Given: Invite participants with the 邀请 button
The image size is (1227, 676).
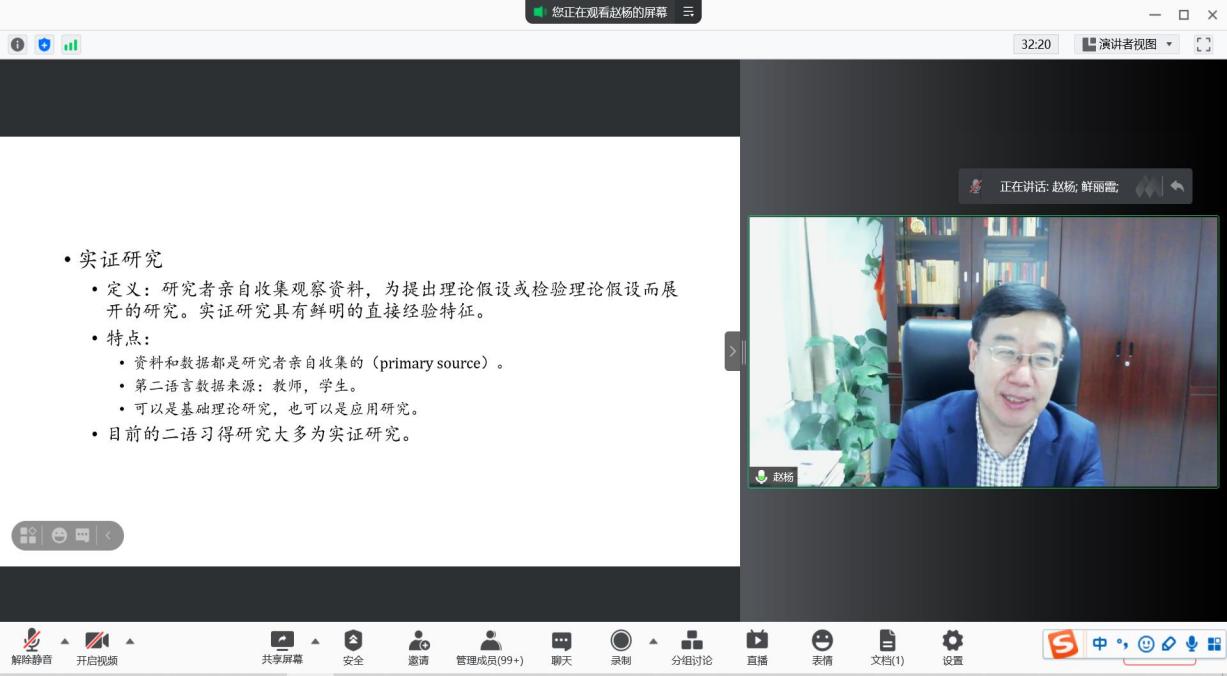Looking at the screenshot, I should tap(417, 647).
